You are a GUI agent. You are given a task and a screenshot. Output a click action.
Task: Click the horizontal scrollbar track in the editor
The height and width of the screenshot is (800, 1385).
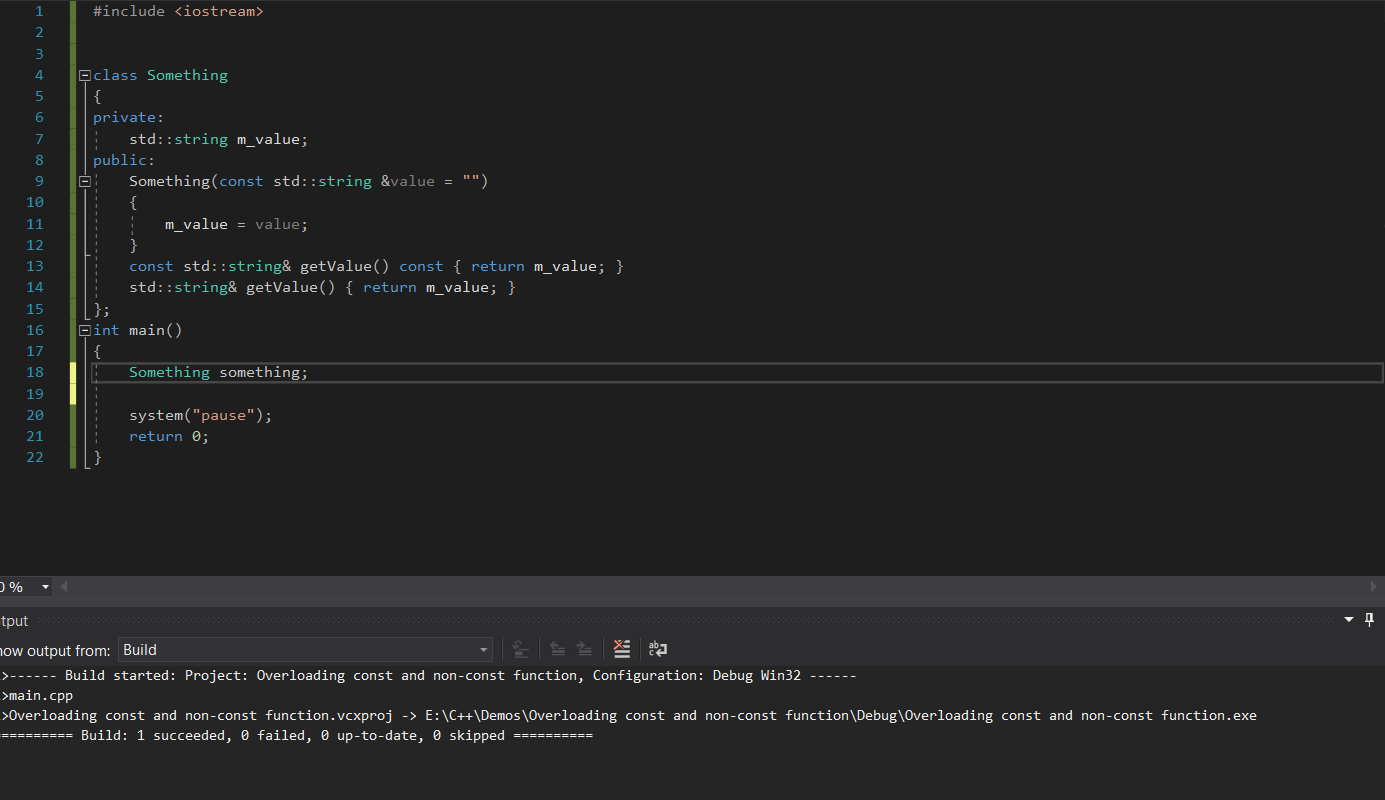pos(700,587)
